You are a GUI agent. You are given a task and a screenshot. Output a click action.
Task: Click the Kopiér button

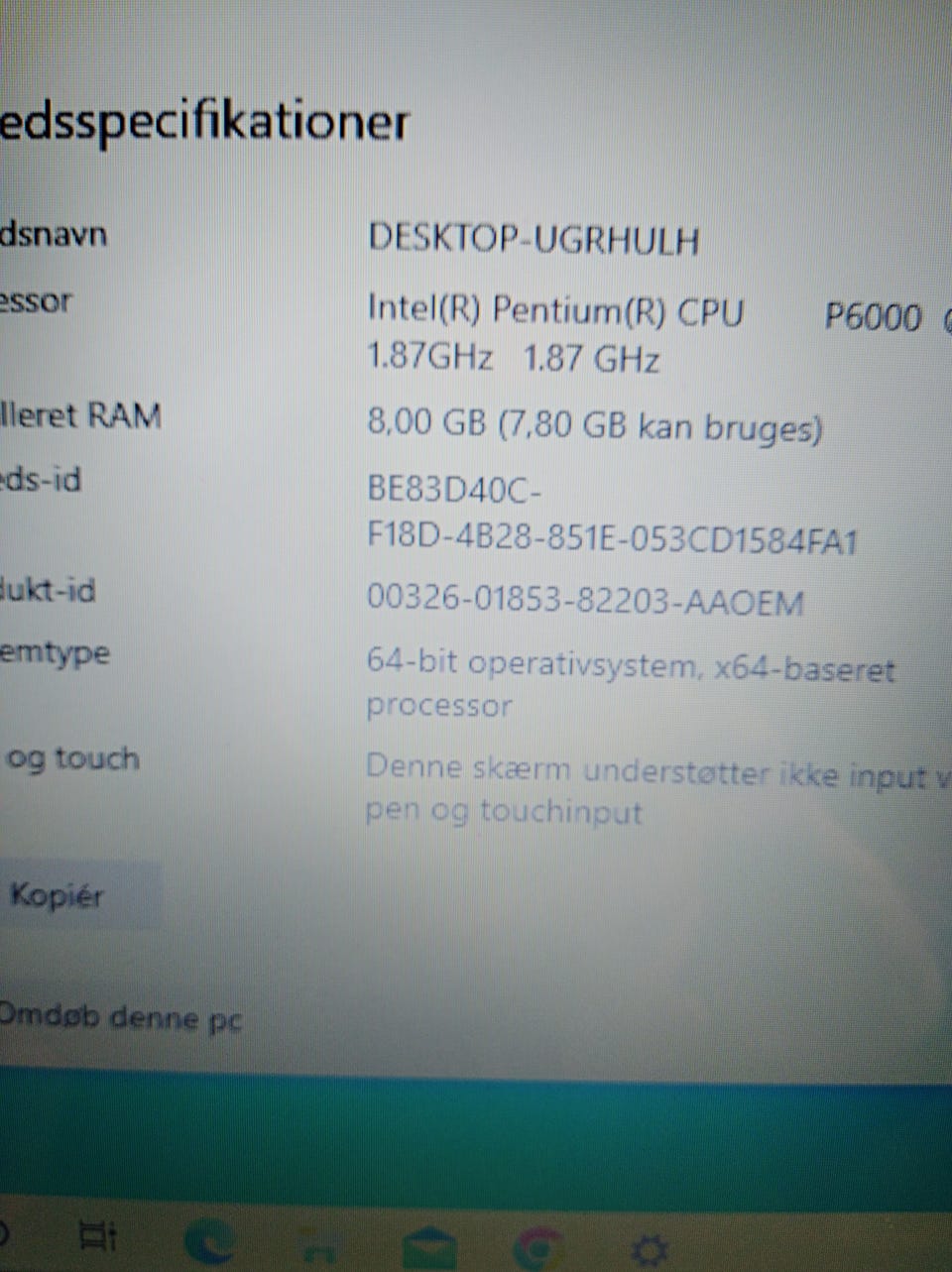point(79,895)
